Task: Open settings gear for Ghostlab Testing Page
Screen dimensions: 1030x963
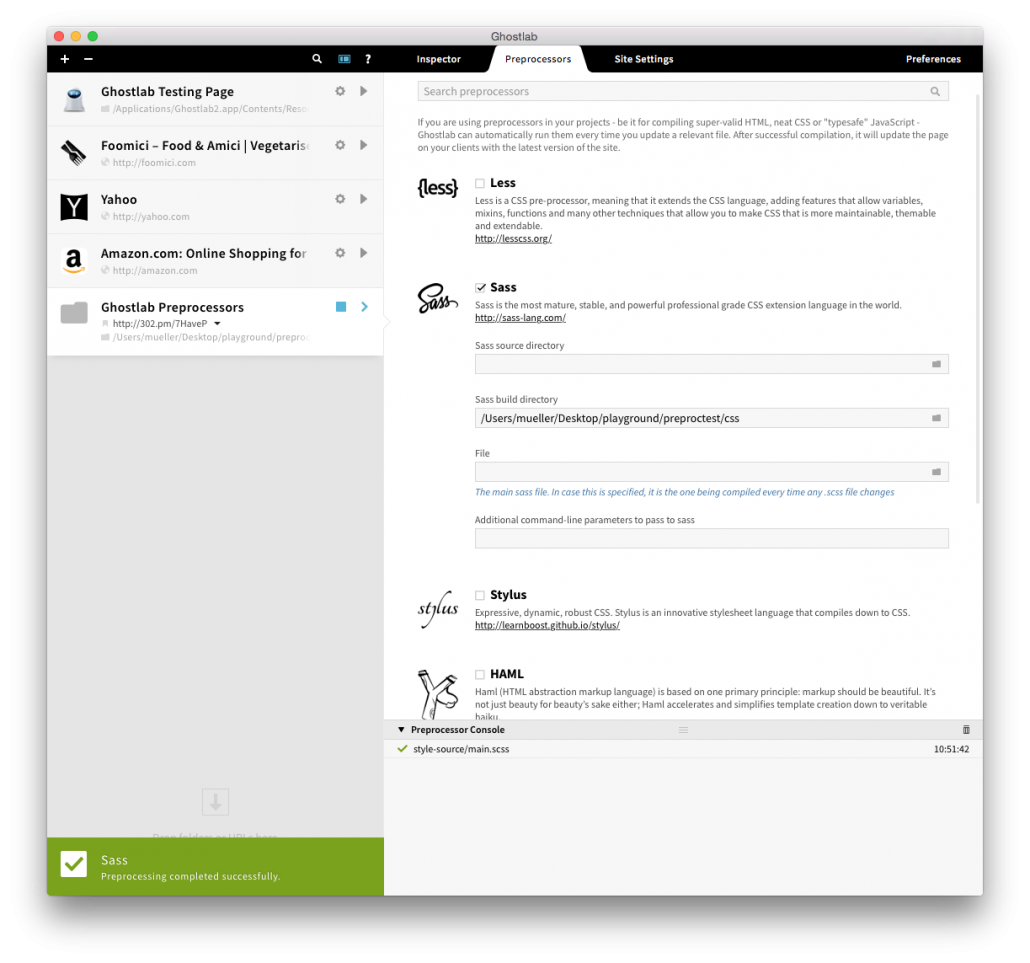Action: pos(340,91)
